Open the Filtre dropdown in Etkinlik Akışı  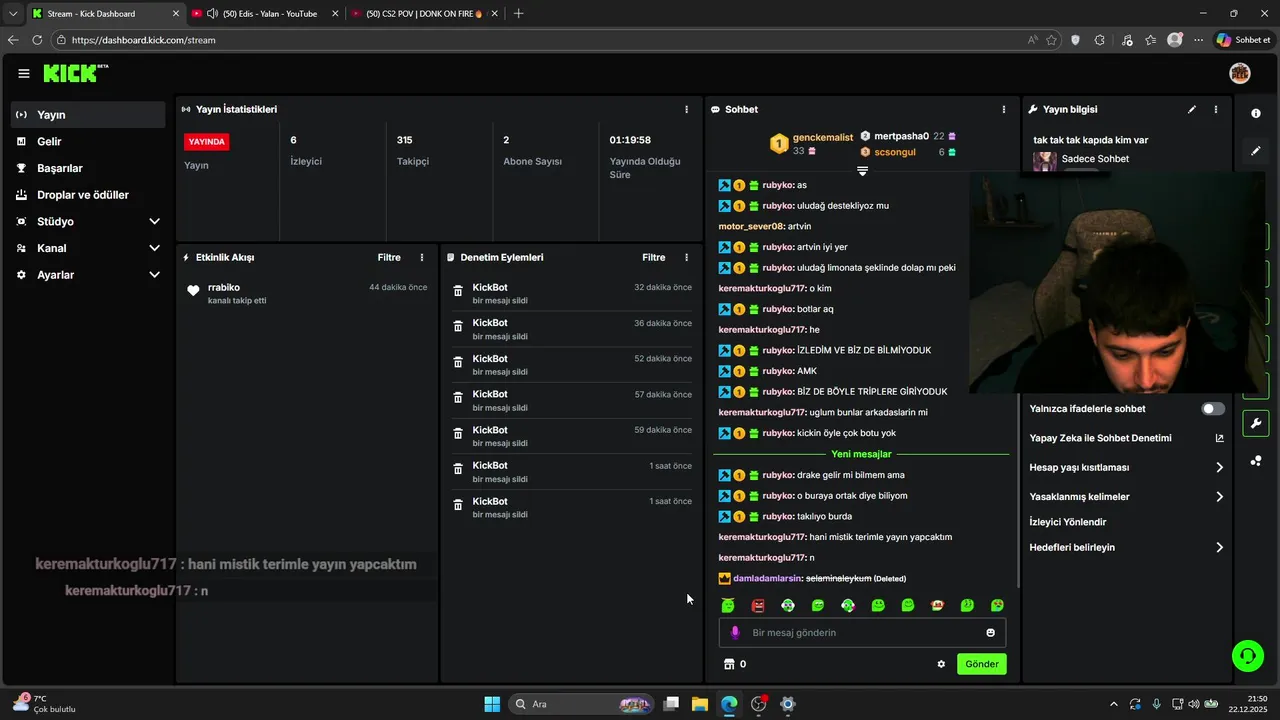(x=389, y=257)
